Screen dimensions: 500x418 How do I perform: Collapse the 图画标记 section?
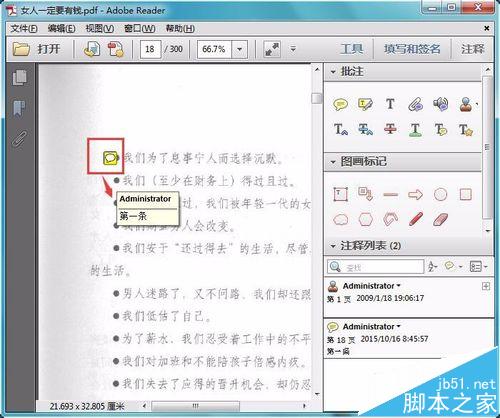333,162
